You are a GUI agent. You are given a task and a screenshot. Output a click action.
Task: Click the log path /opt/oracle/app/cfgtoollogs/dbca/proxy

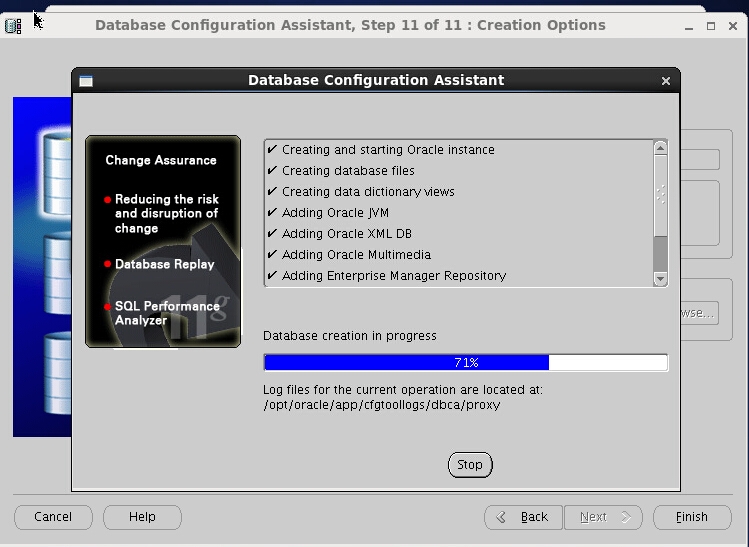tap(382, 405)
